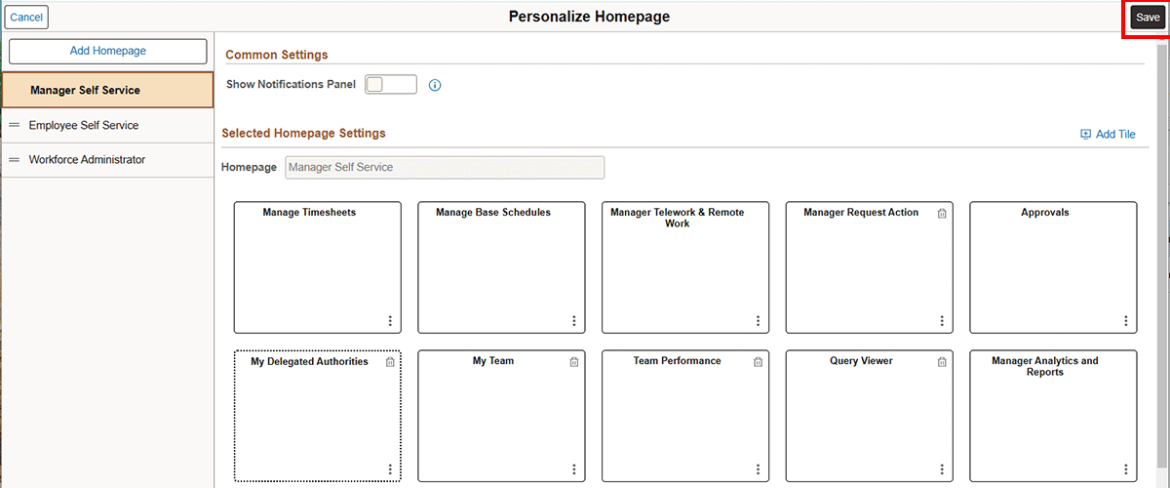Expand the Manage Base Schedules tile actions menu
The width and height of the screenshot is (1170, 488).
tap(574, 321)
